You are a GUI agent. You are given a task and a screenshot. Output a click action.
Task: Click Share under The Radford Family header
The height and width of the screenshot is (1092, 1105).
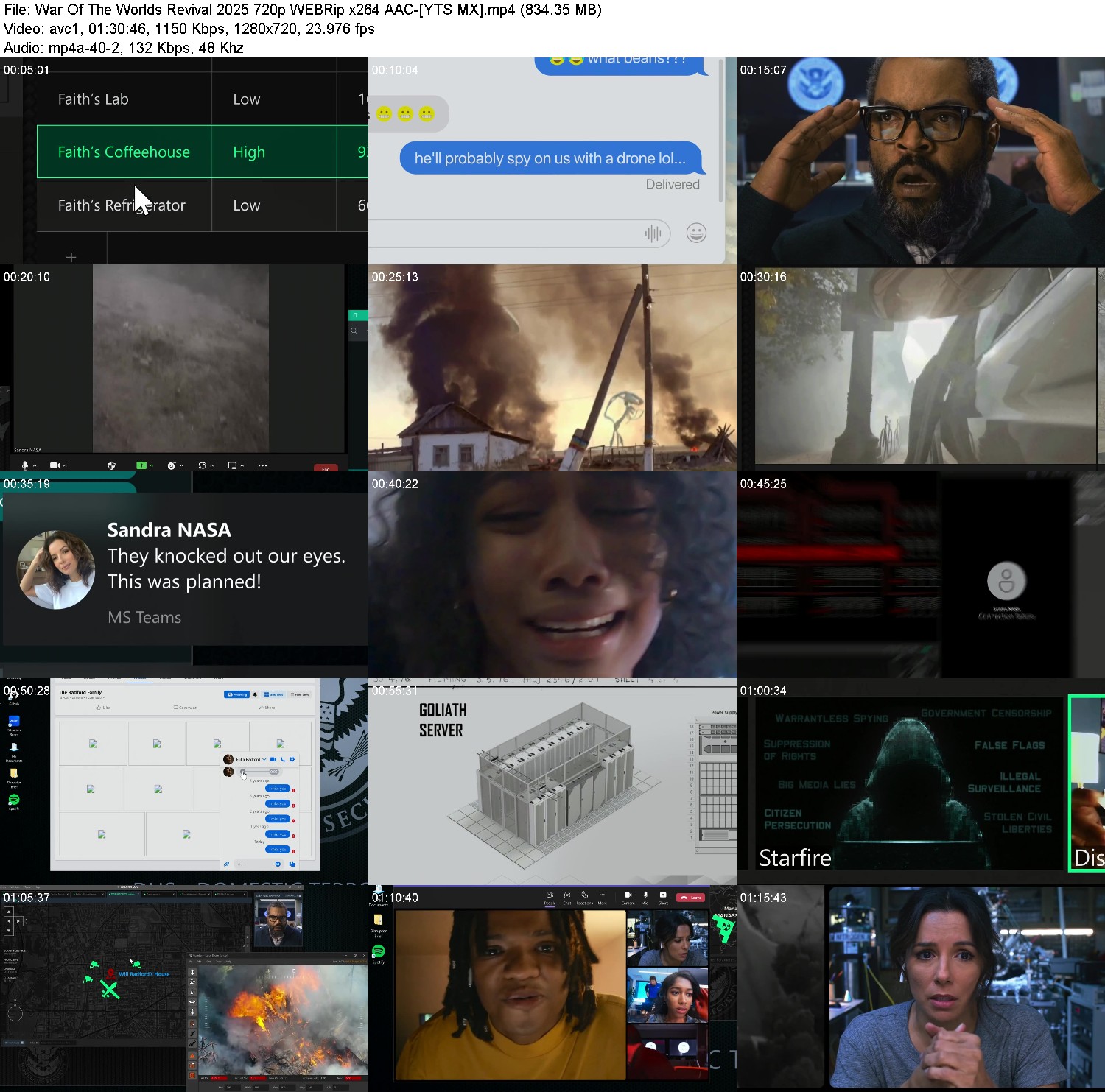267,708
